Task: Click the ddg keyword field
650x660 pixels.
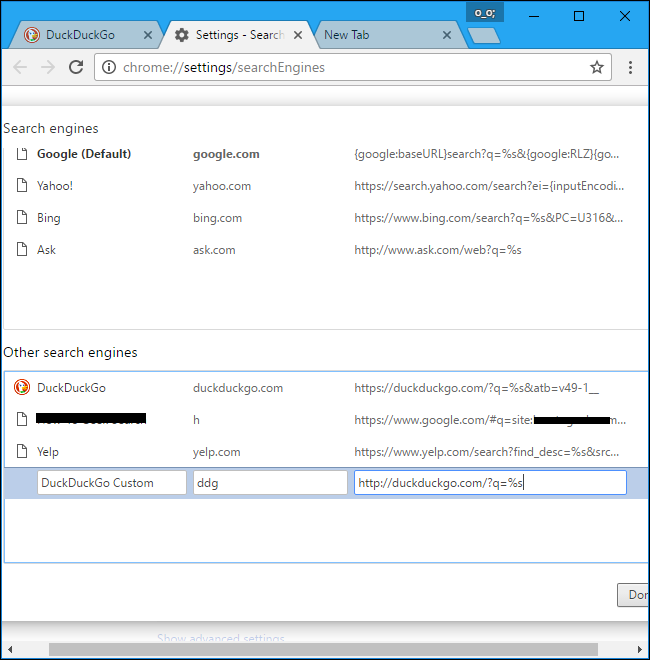Action: [x=270, y=483]
